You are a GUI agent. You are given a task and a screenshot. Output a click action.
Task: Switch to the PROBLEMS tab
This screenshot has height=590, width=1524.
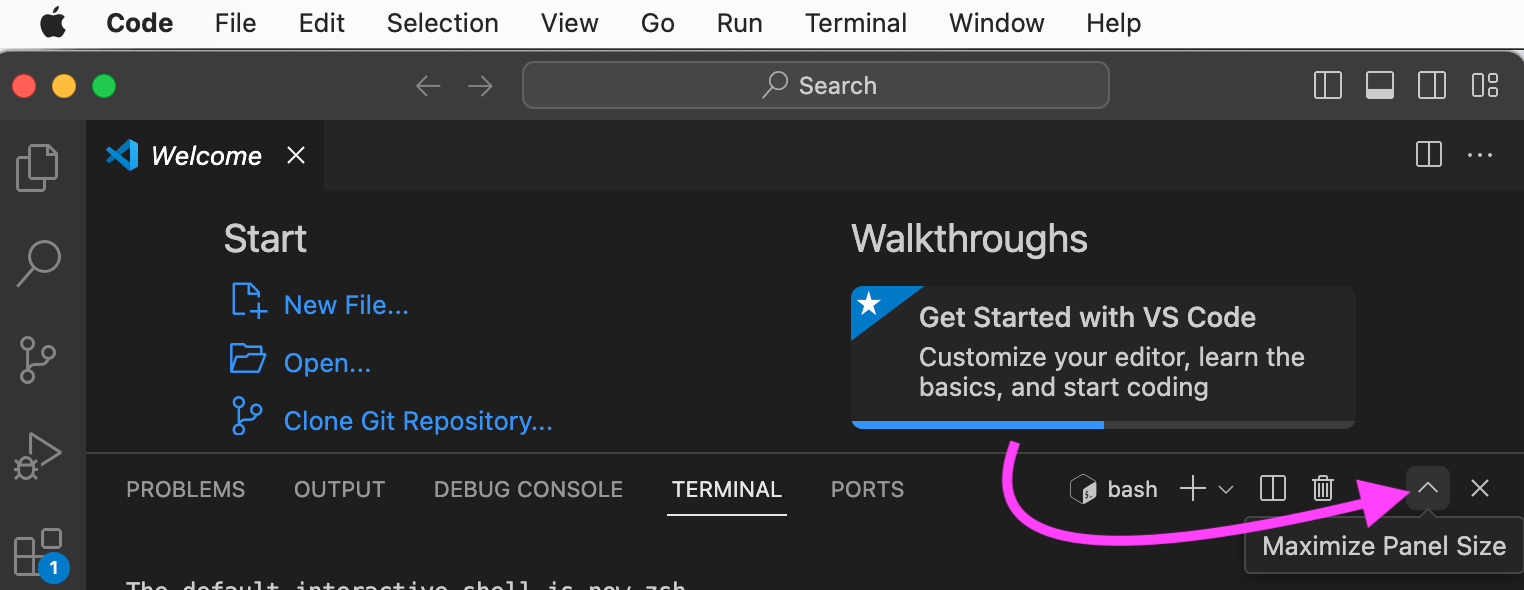[x=185, y=490]
